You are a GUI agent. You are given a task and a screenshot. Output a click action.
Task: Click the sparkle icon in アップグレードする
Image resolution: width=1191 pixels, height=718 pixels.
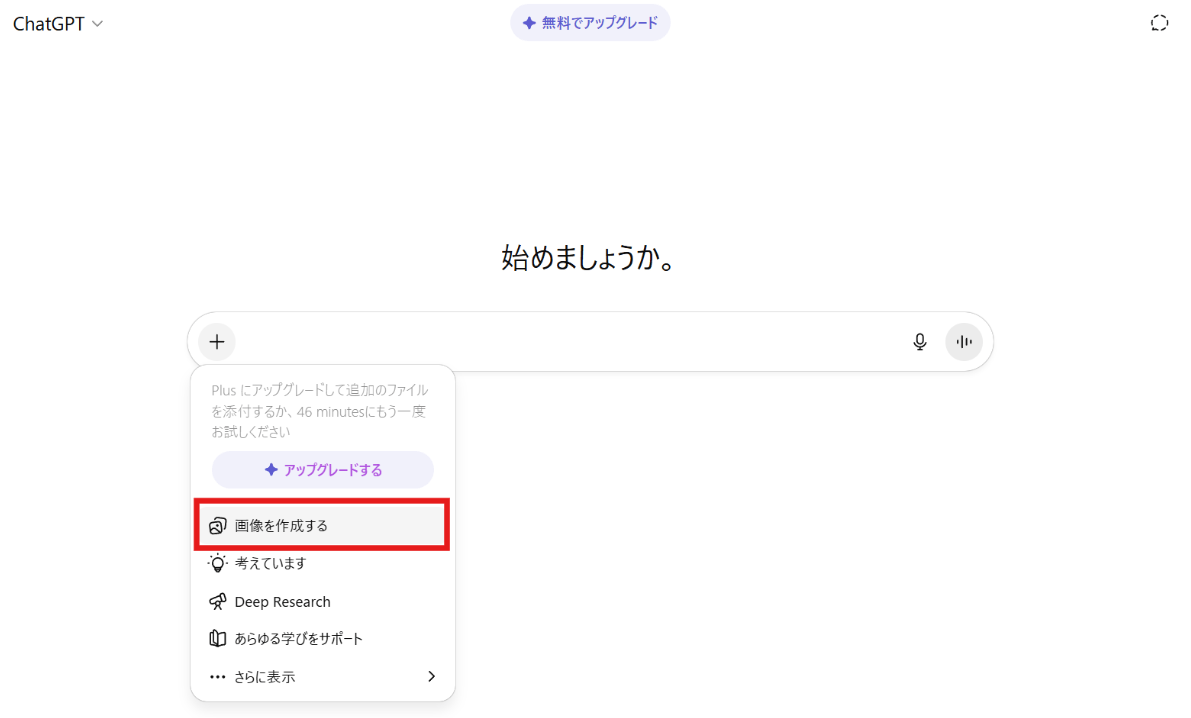click(270, 470)
